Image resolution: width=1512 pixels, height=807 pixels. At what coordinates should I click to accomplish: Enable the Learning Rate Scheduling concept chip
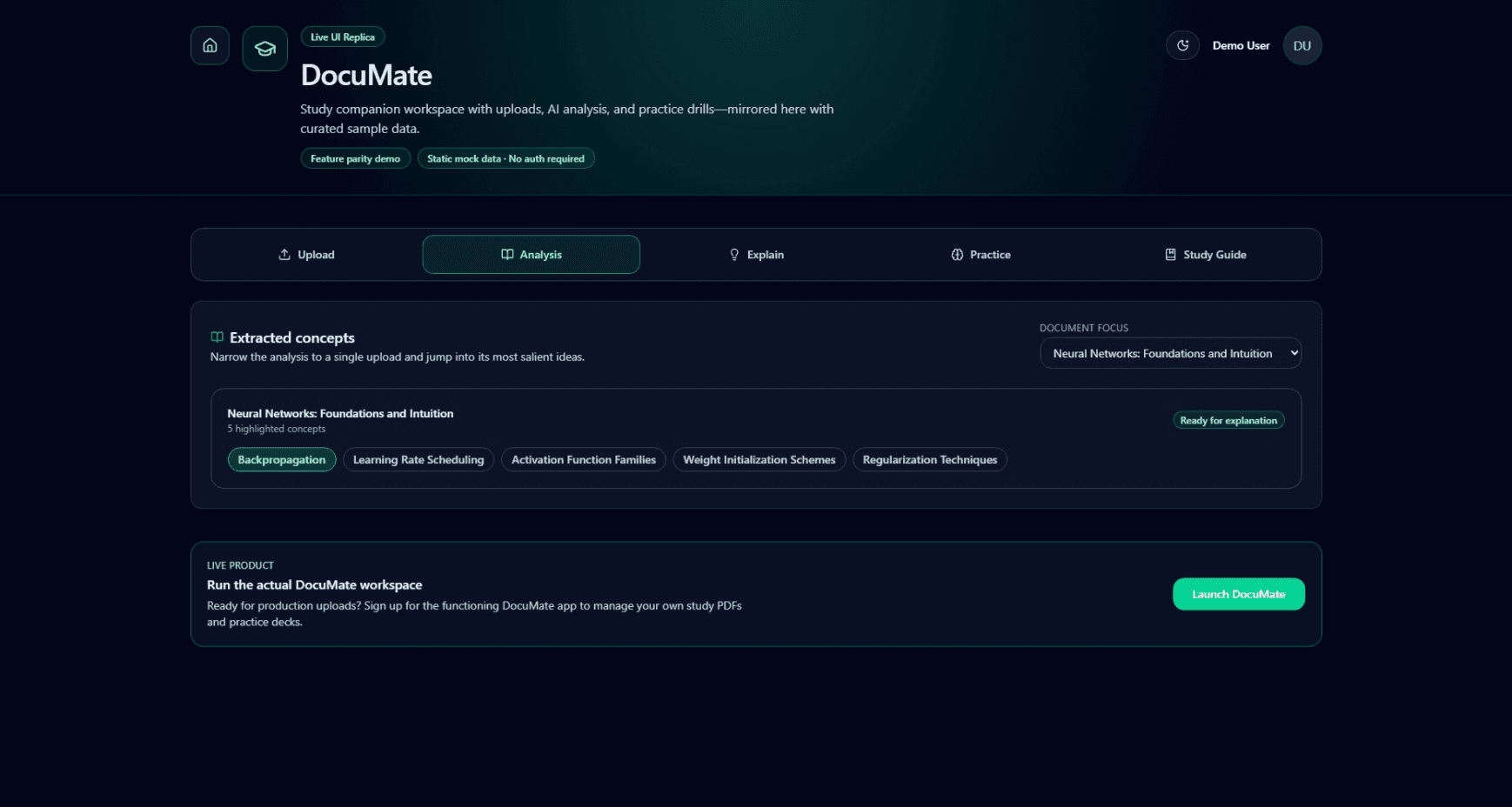point(418,459)
